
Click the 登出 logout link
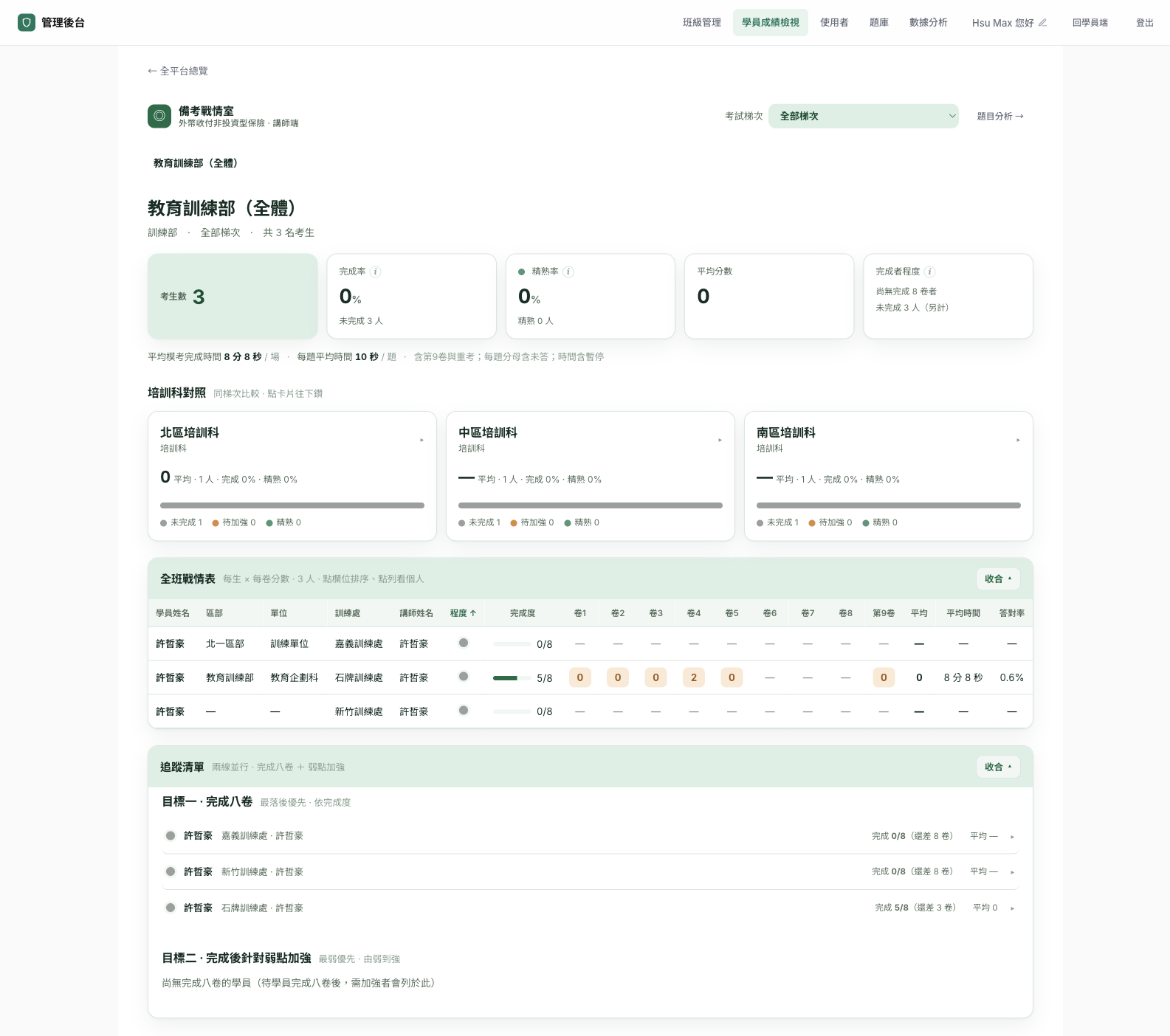tap(1145, 23)
